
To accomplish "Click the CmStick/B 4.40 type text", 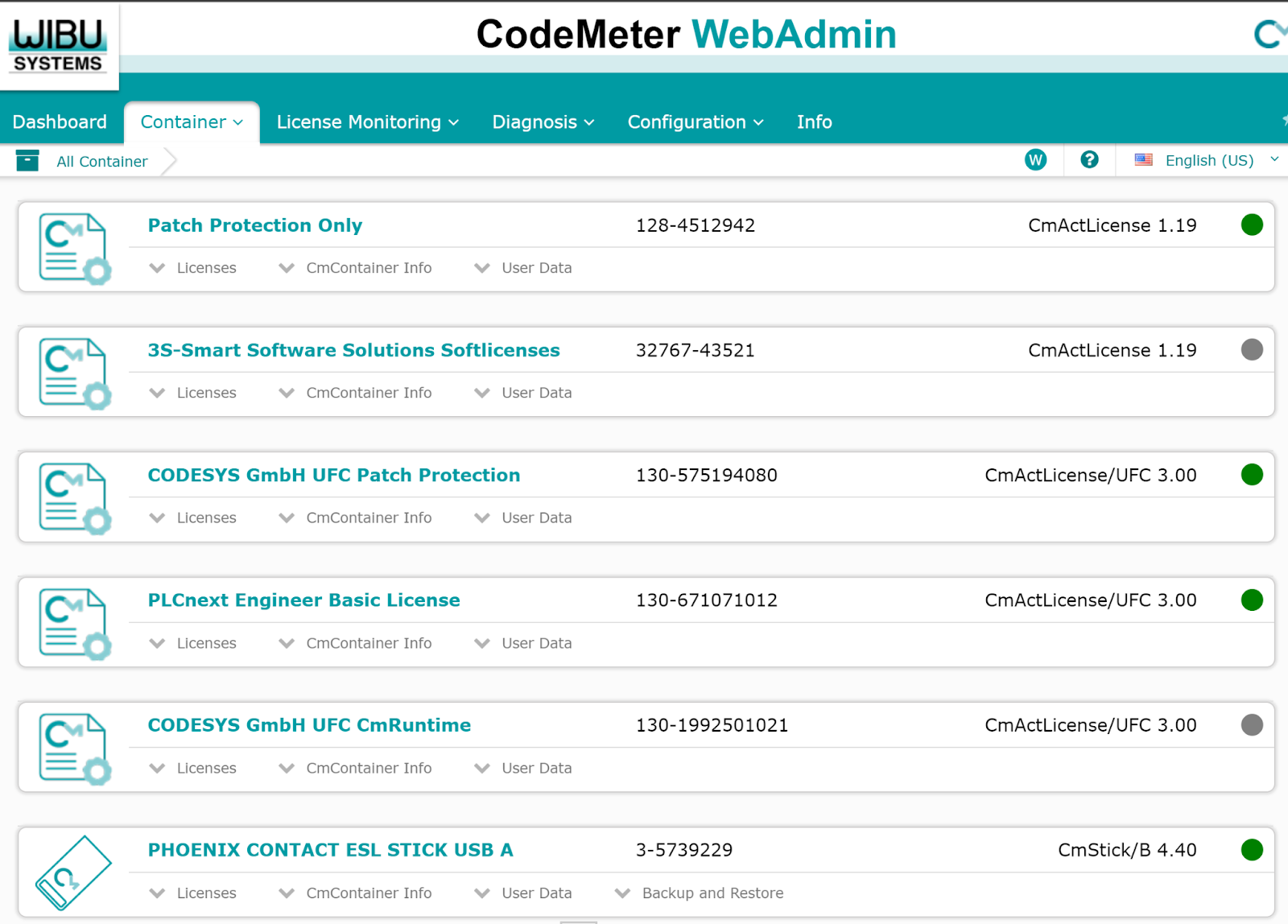I will tap(1127, 850).
